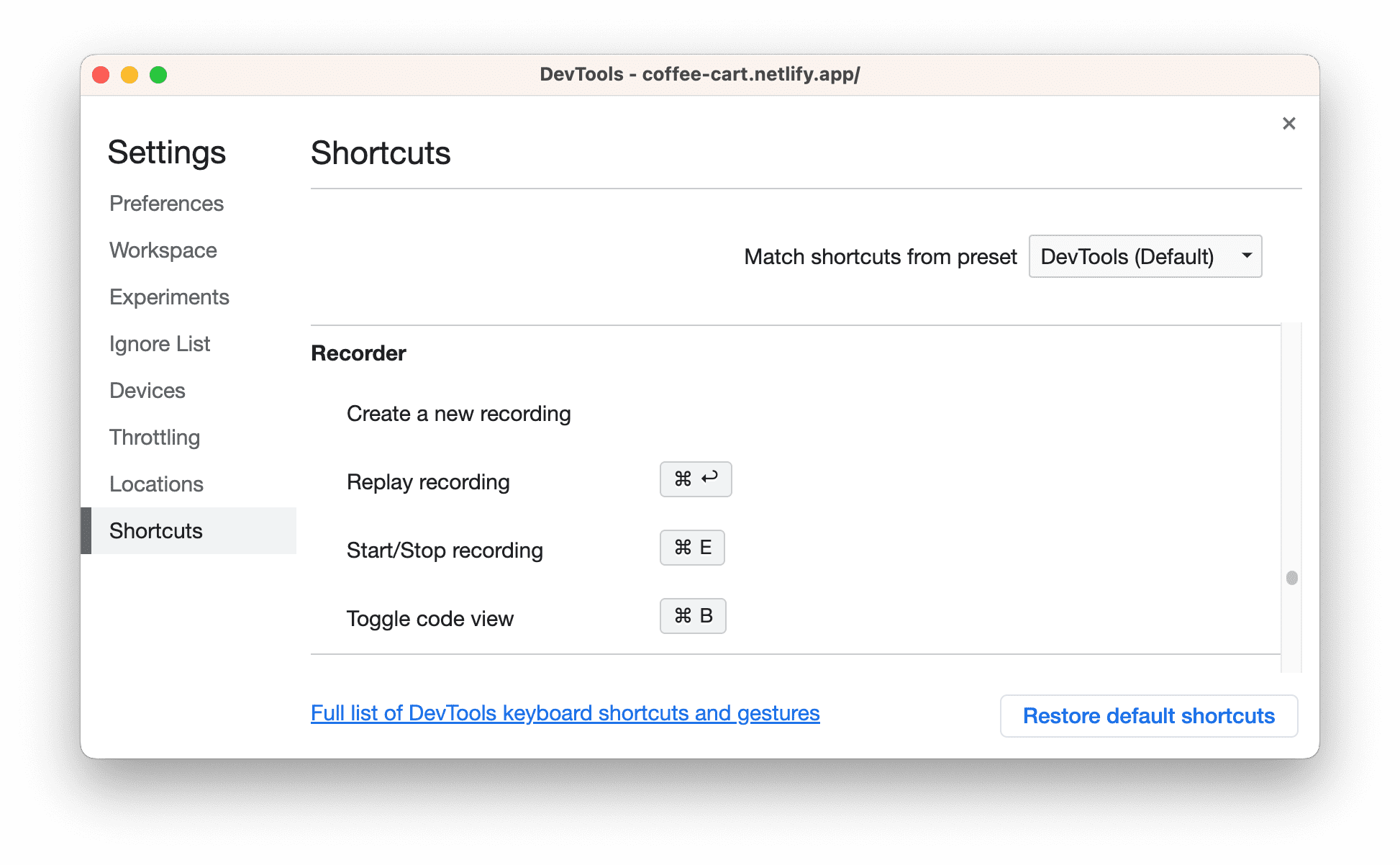Select the Preferences settings section
The height and width of the screenshot is (865, 1400).
tap(168, 203)
